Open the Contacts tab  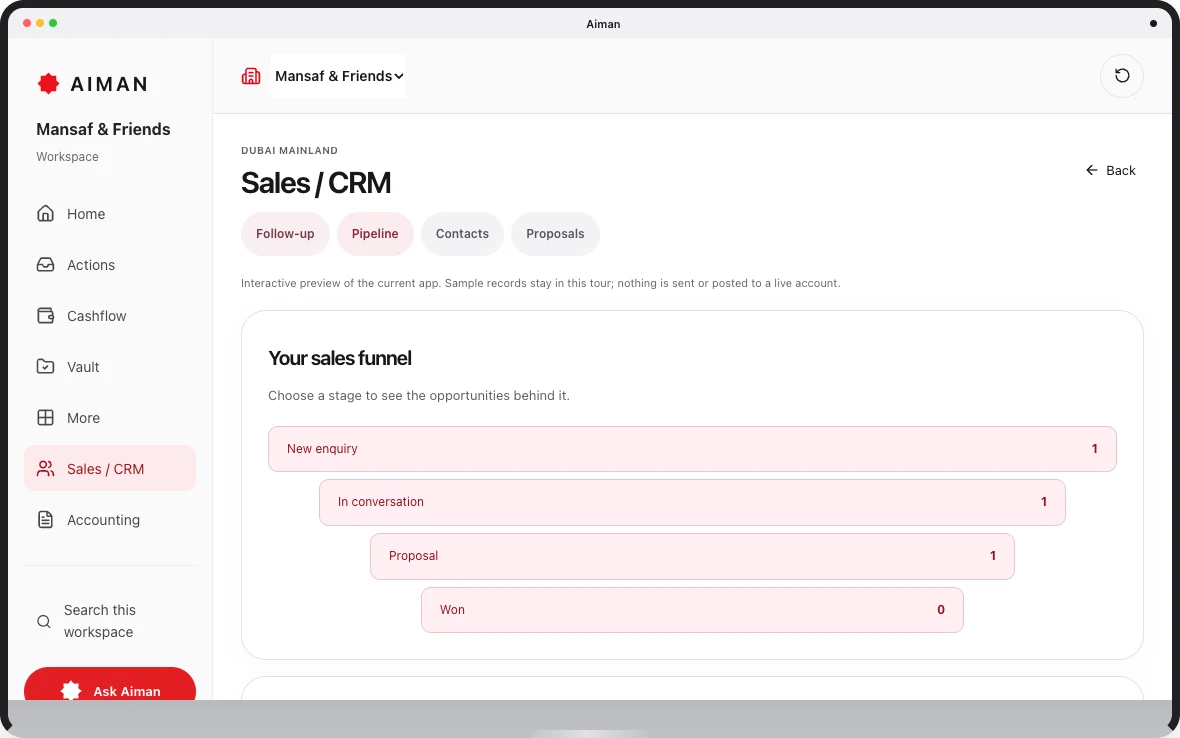point(462,234)
